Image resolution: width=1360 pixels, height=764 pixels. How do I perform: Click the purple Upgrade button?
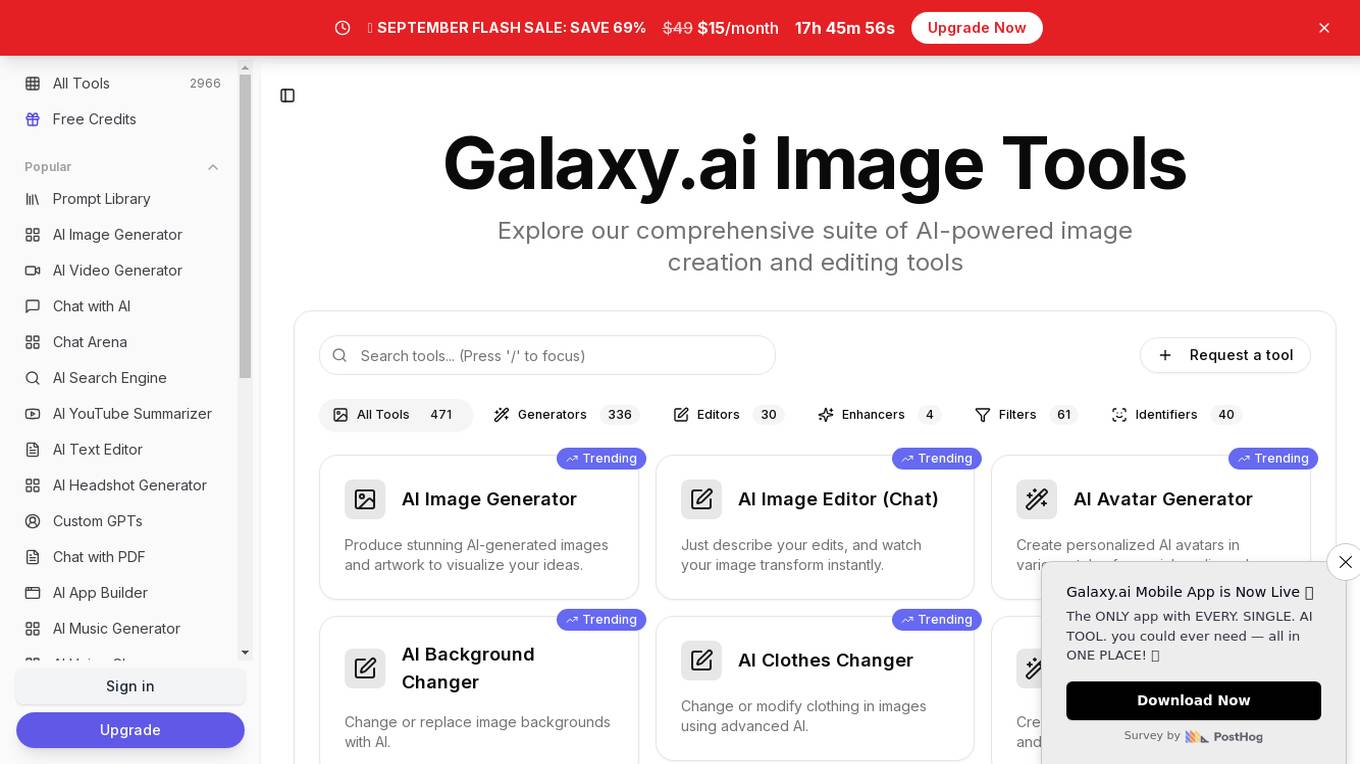click(x=130, y=730)
